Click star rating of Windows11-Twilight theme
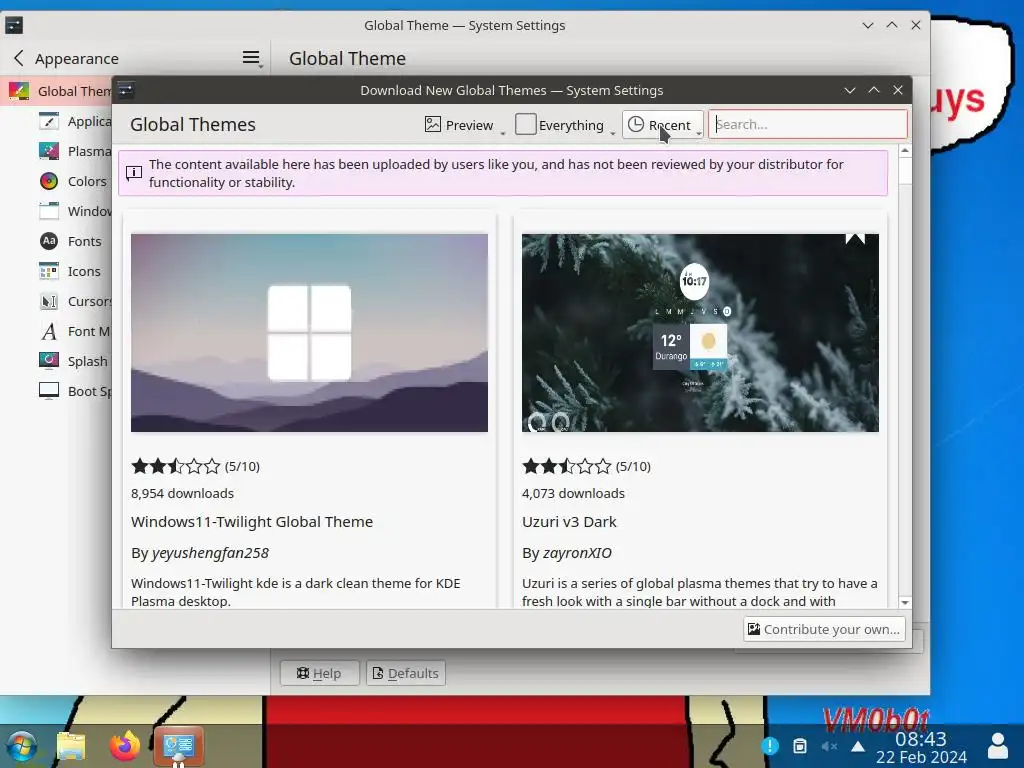This screenshot has width=1024, height=768. (x=176, y=466)
